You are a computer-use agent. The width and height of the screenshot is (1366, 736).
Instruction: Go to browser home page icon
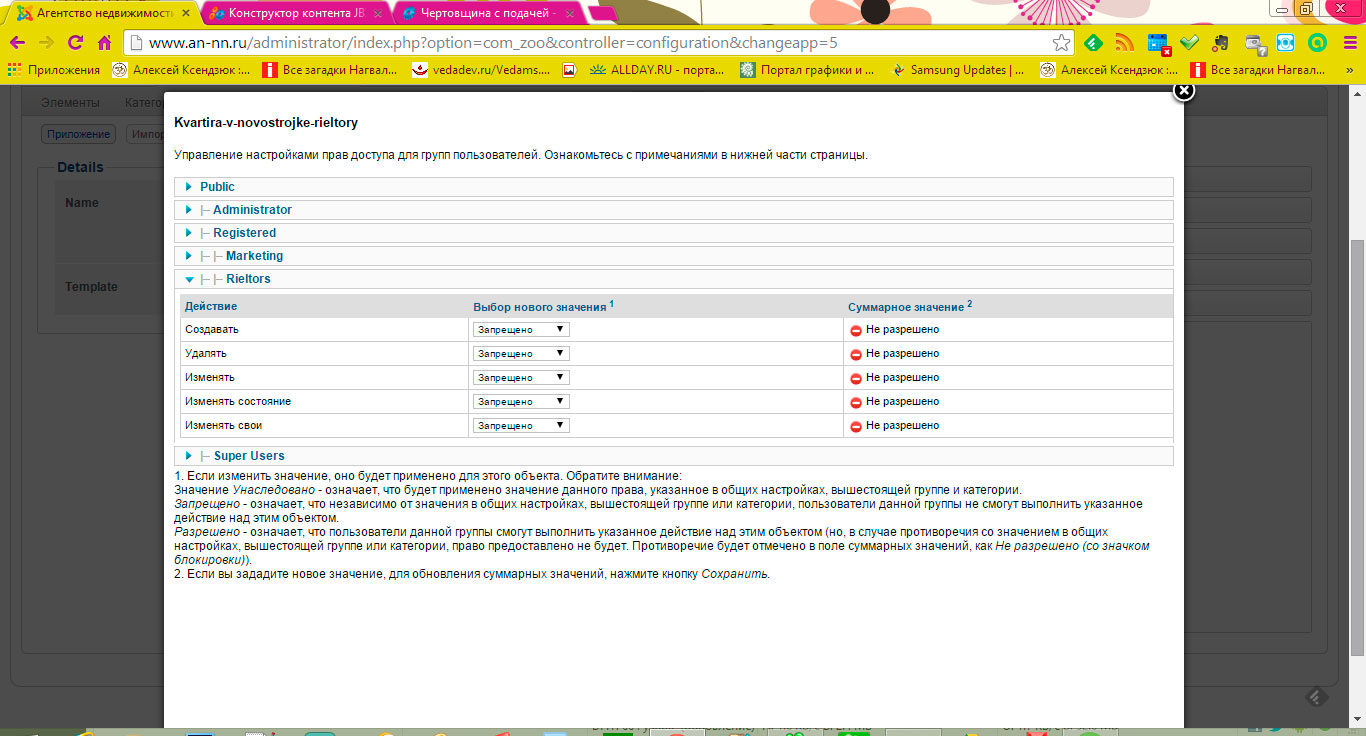pos(104,43)
